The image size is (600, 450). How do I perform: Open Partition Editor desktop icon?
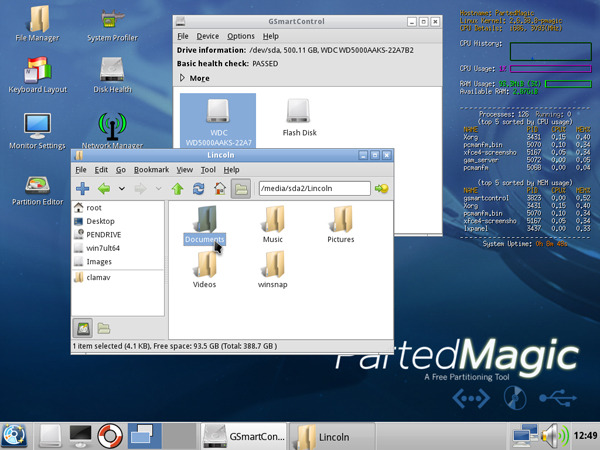(x=37, y=190)
